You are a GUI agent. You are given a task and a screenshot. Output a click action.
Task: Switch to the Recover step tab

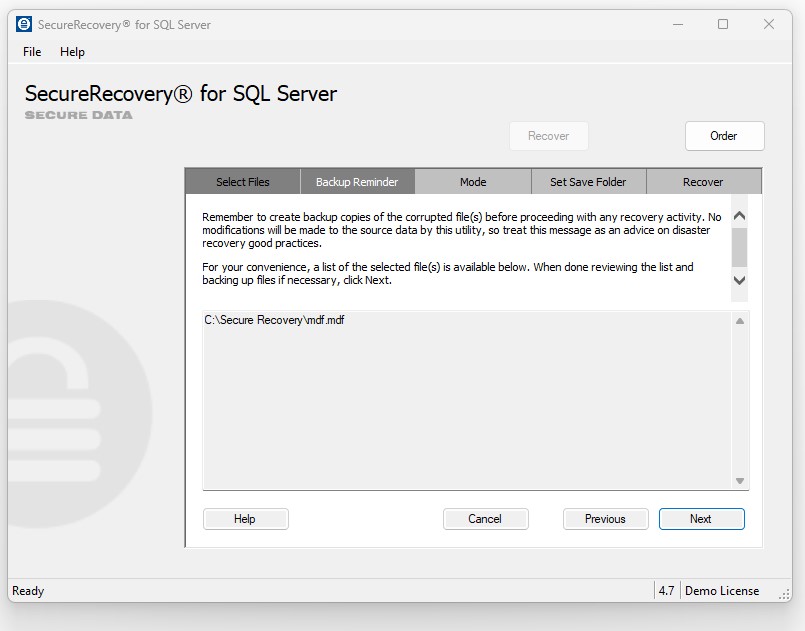(x=703, y=182)
